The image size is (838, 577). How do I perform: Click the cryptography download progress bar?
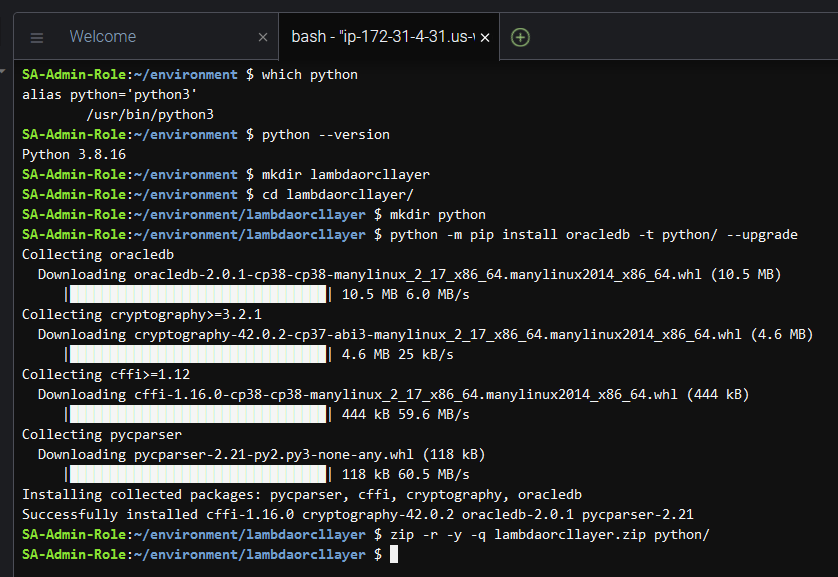[x=198, y=354]
